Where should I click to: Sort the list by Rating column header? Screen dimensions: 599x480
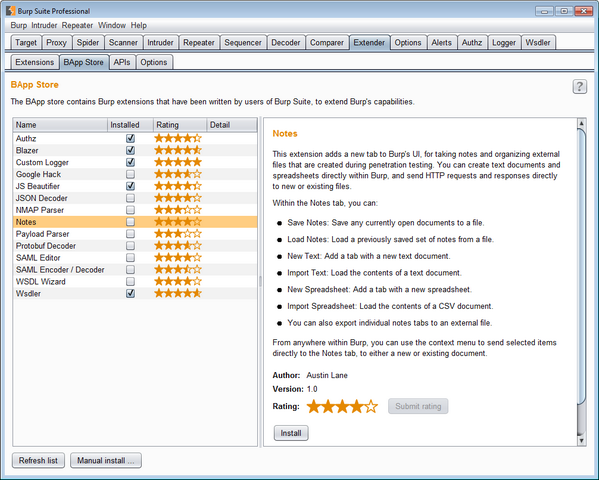(180, 125)
